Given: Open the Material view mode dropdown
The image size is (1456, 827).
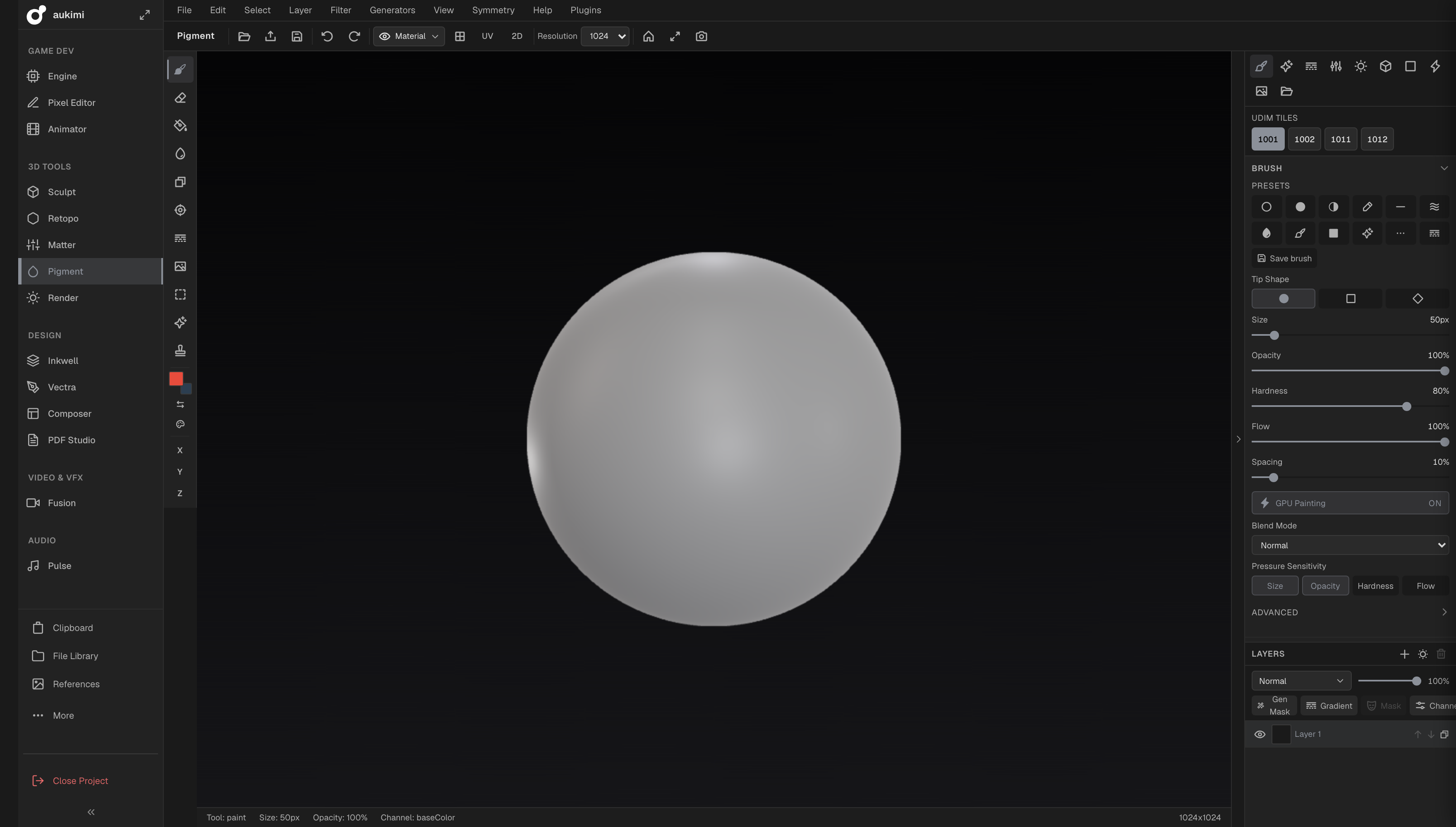Looking at the screenshot, I should [408, 36].
